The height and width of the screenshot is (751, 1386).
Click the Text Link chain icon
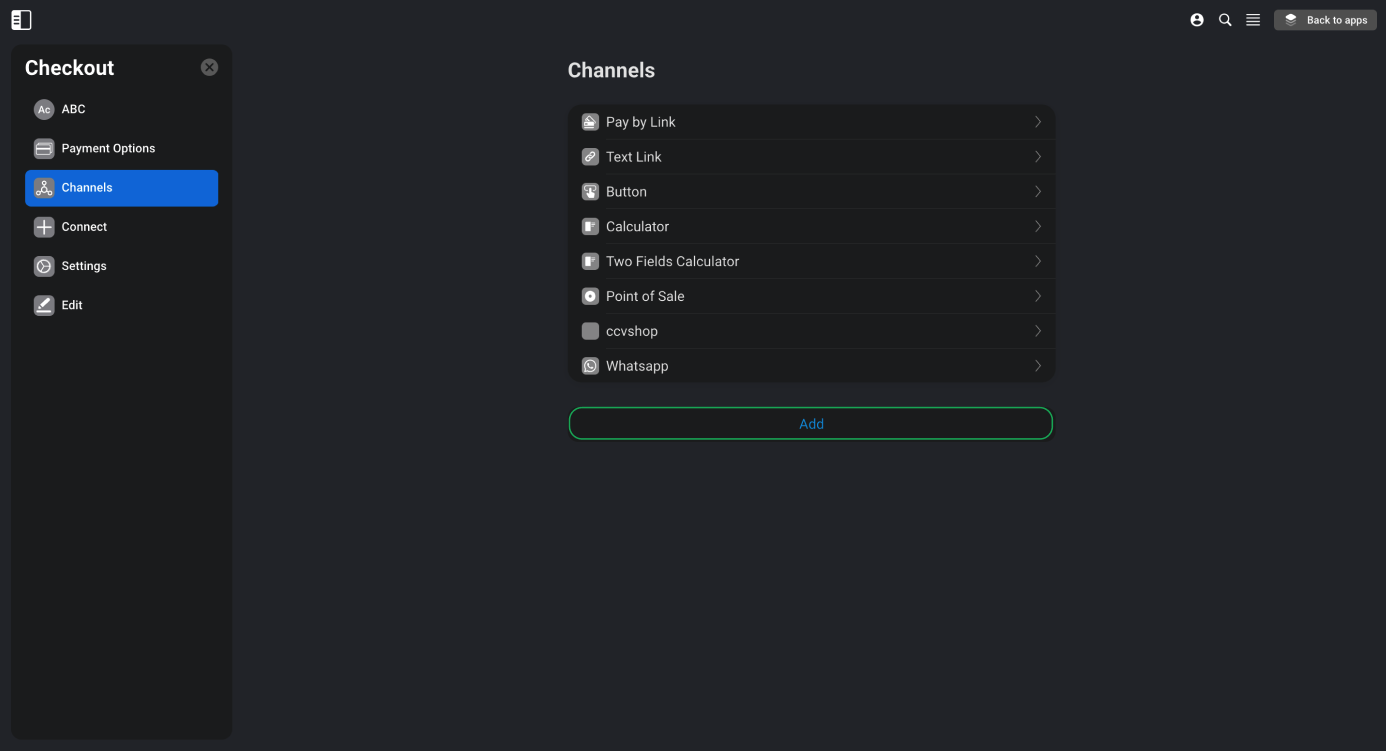[x=590, y=157]
